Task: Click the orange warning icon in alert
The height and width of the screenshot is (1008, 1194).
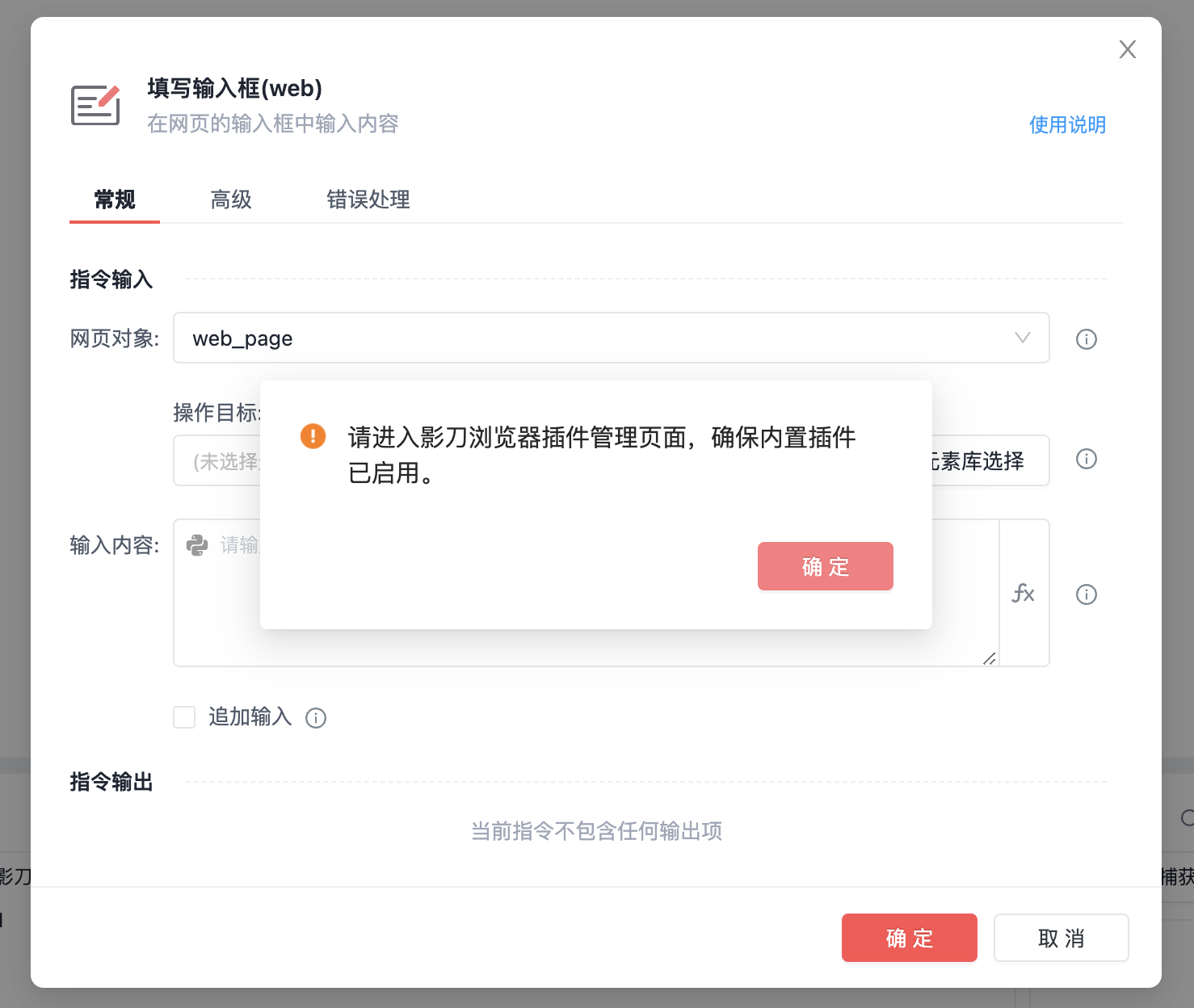Action: tap(313, 436)
